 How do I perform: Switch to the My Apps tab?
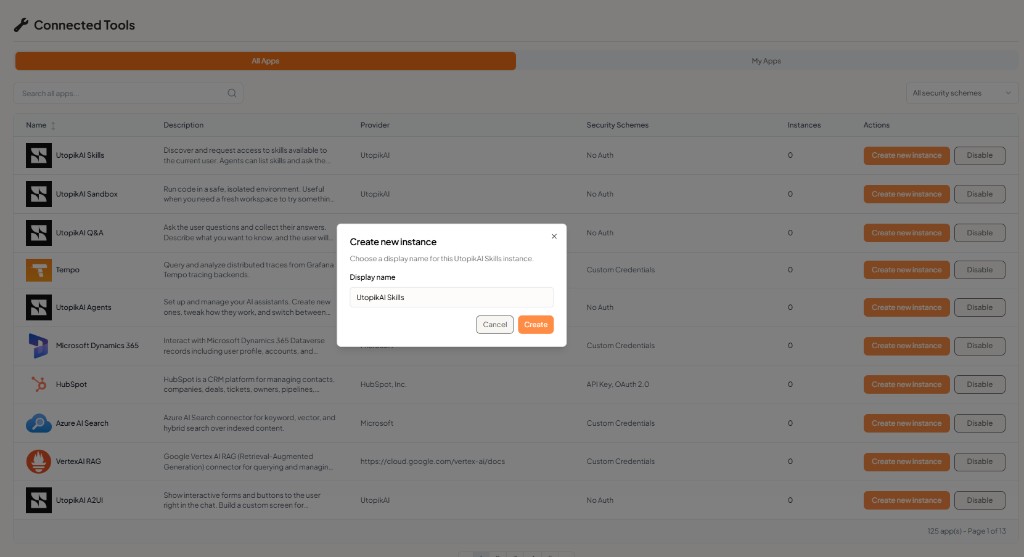click(x=766, y=61)
